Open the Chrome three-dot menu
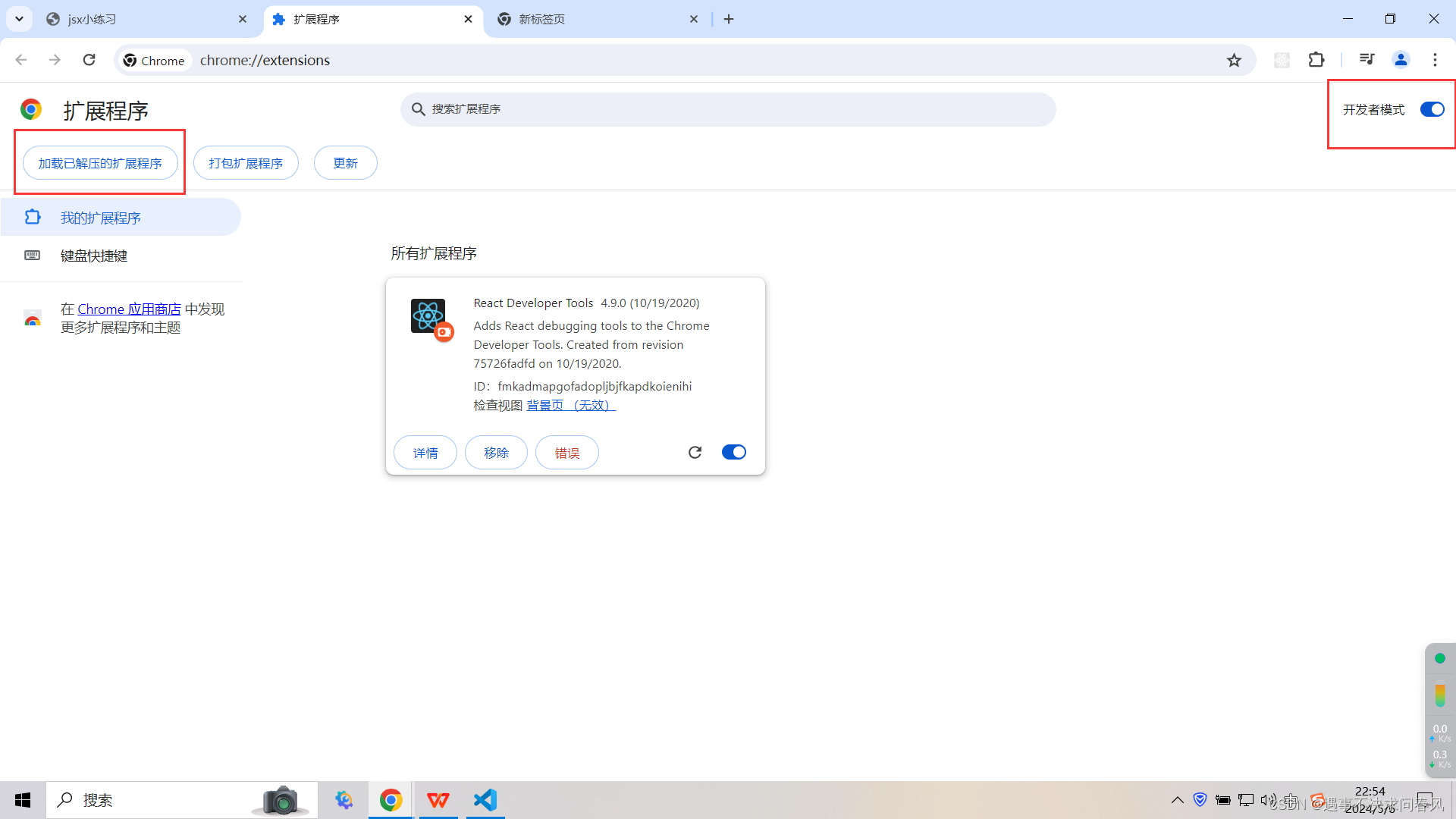Screen dimensions: 1456x819 click(1435, 60)
